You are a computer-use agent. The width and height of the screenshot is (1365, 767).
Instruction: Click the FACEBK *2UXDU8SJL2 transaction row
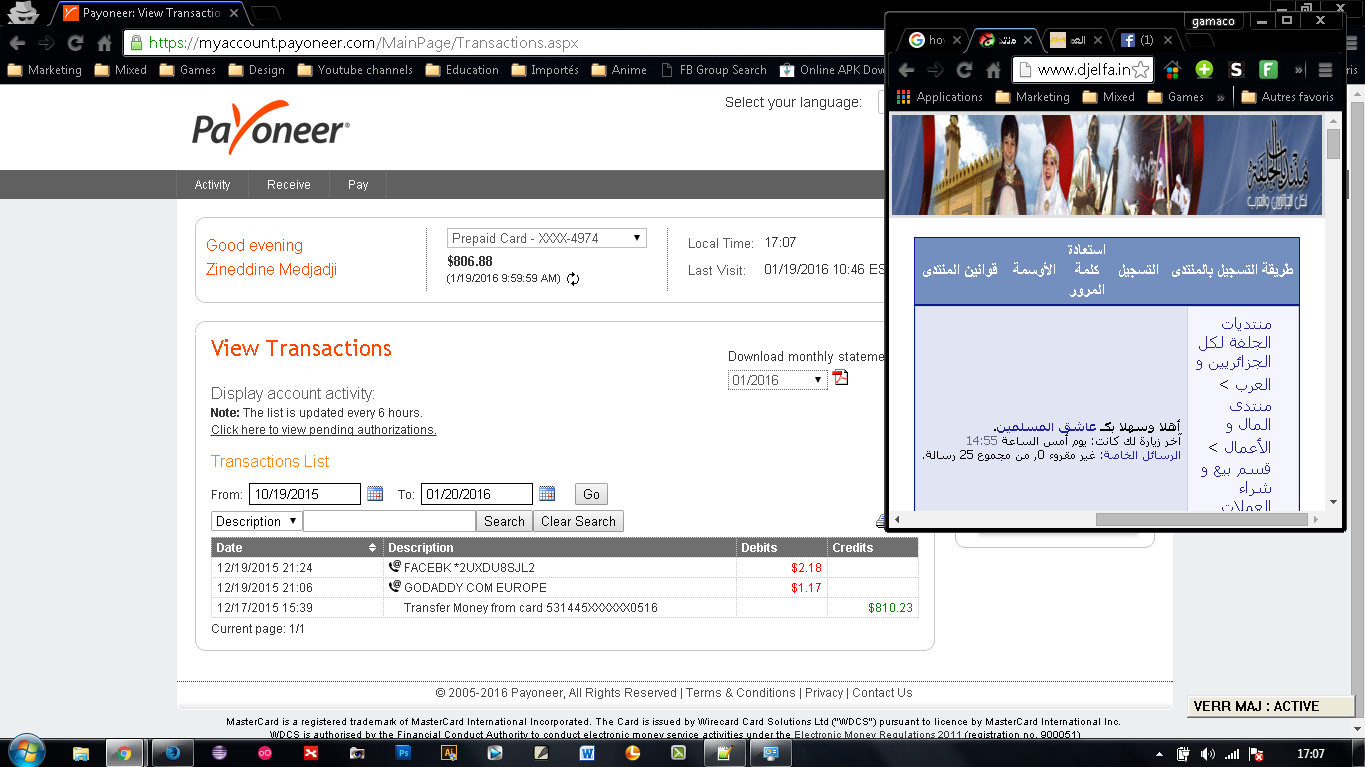click(564, 567)
